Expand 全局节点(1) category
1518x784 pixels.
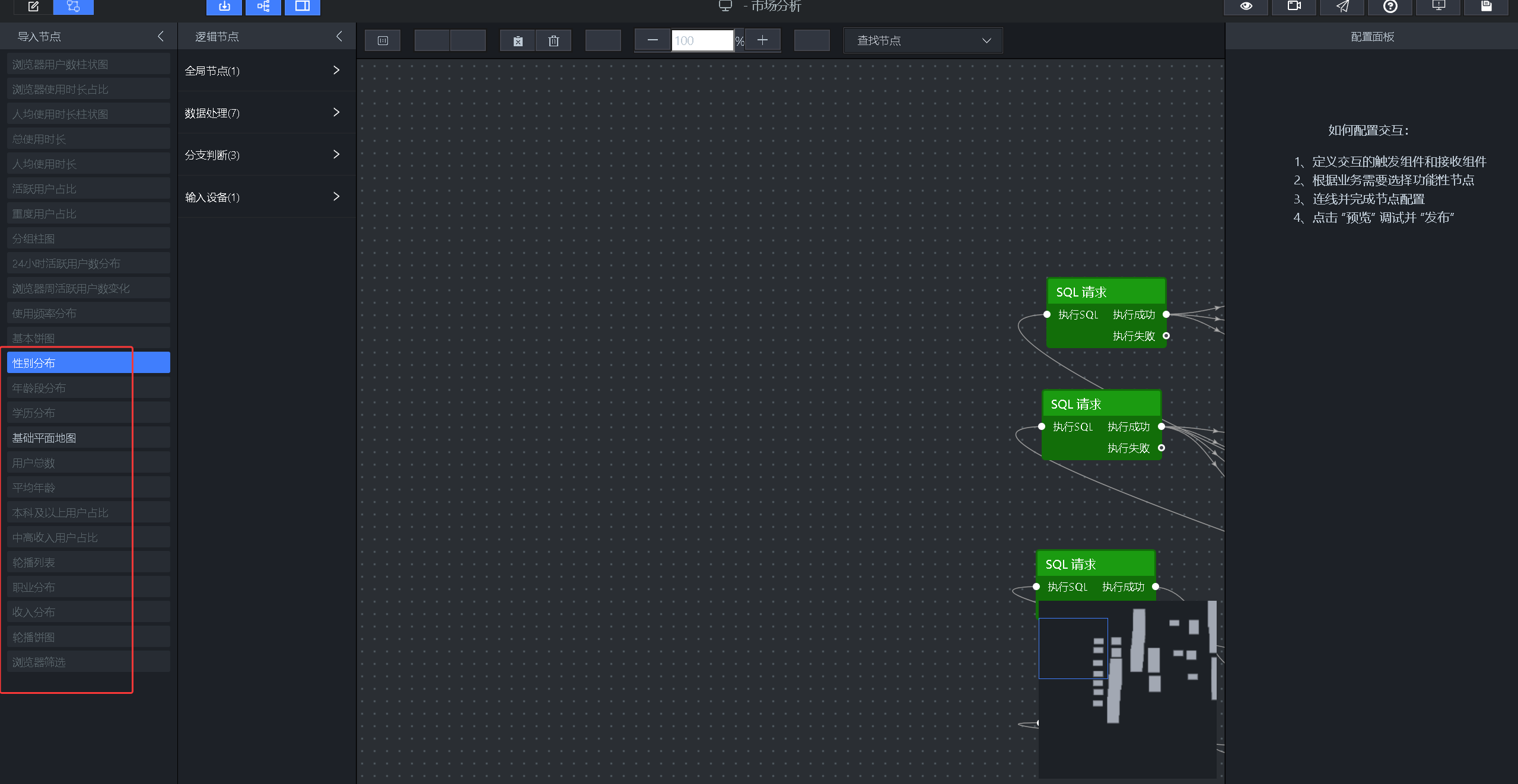pyautogui.click(x=267, y=71)
